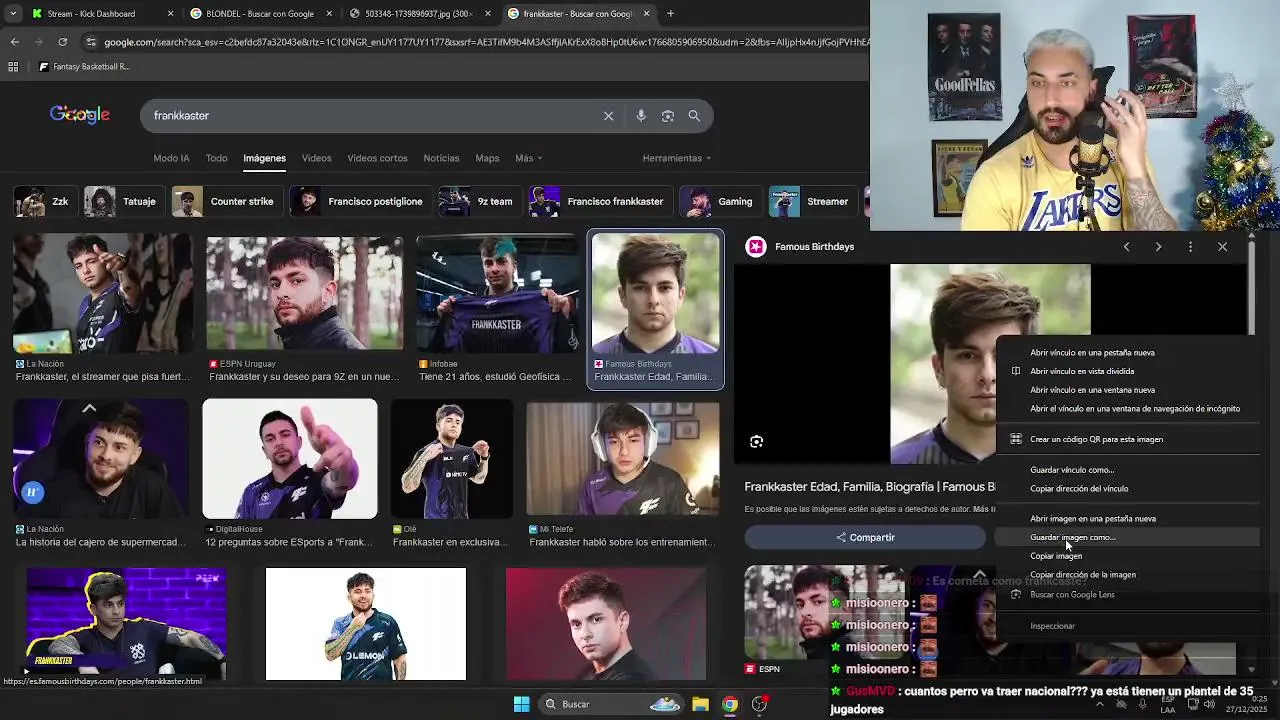This screenshot has width=1280, height=720.
Task: Start voice search with microphone icon
Action: [641, 116]
